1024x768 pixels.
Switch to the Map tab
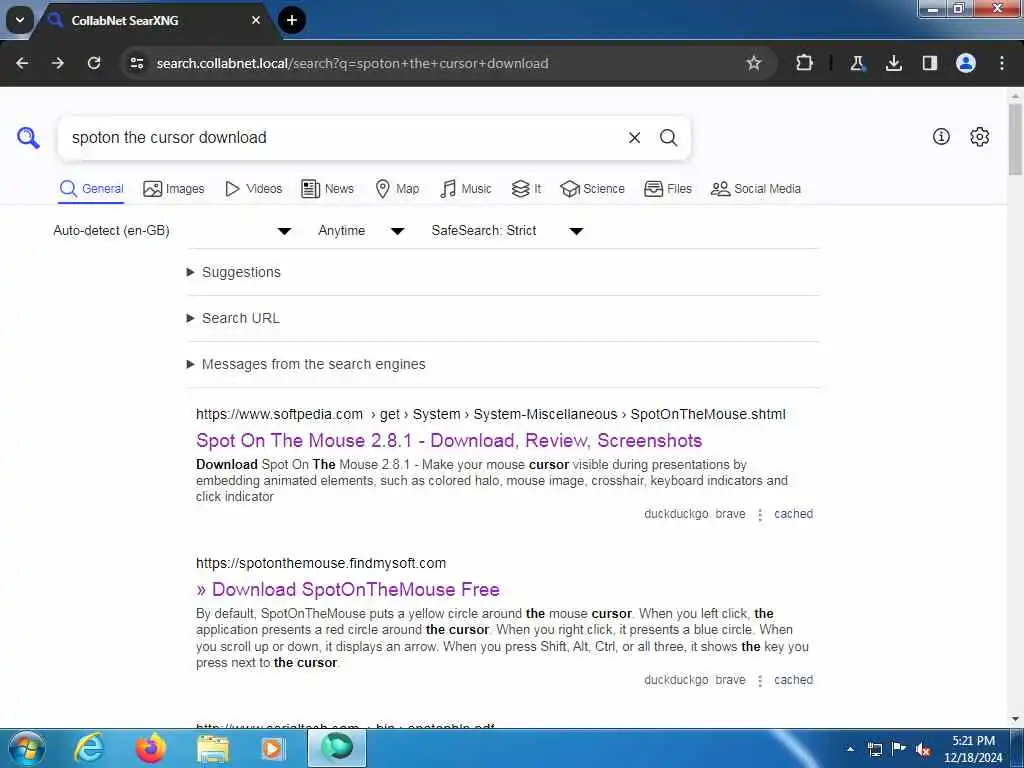tap(397, 189)
